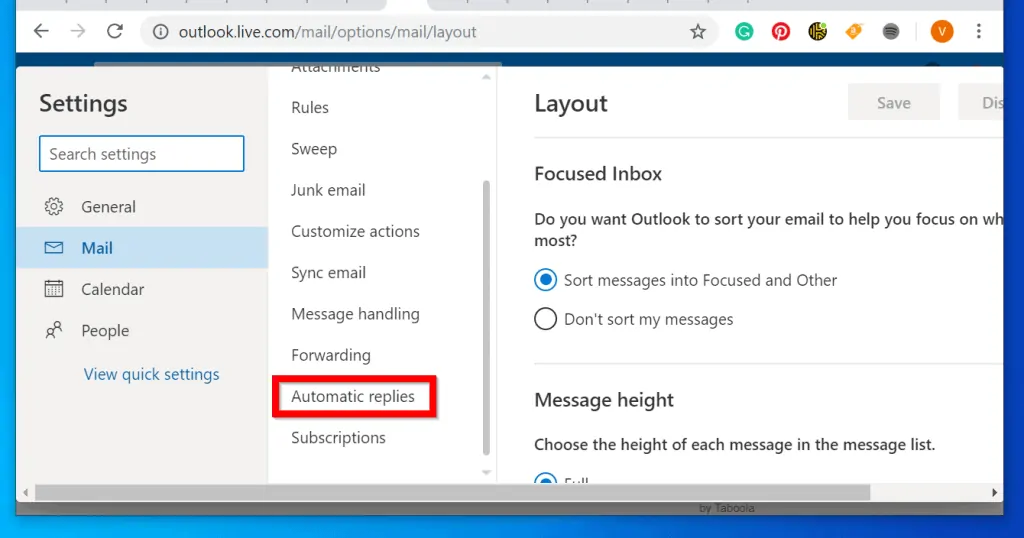The height and width of the screenshot is (538, 1024).
Task: Open the Chrome three-dot menu
Action: pos(978,31)
